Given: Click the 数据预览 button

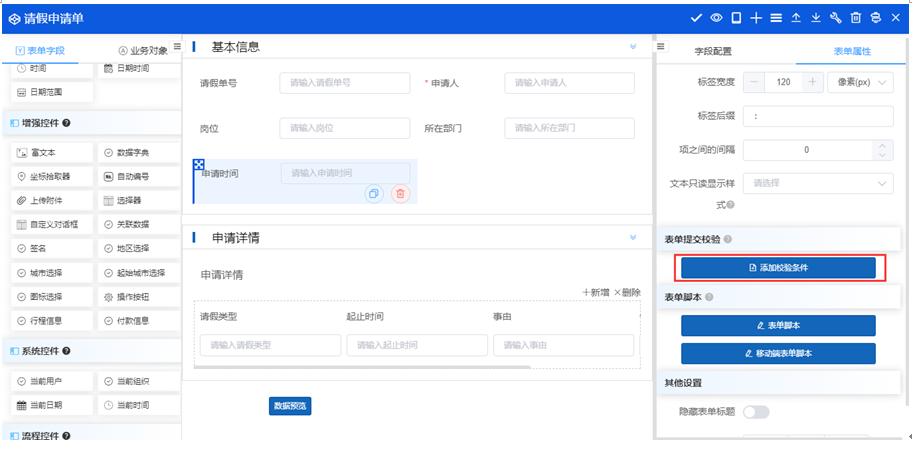Looking at the screenshot, I should coord(290,406).
